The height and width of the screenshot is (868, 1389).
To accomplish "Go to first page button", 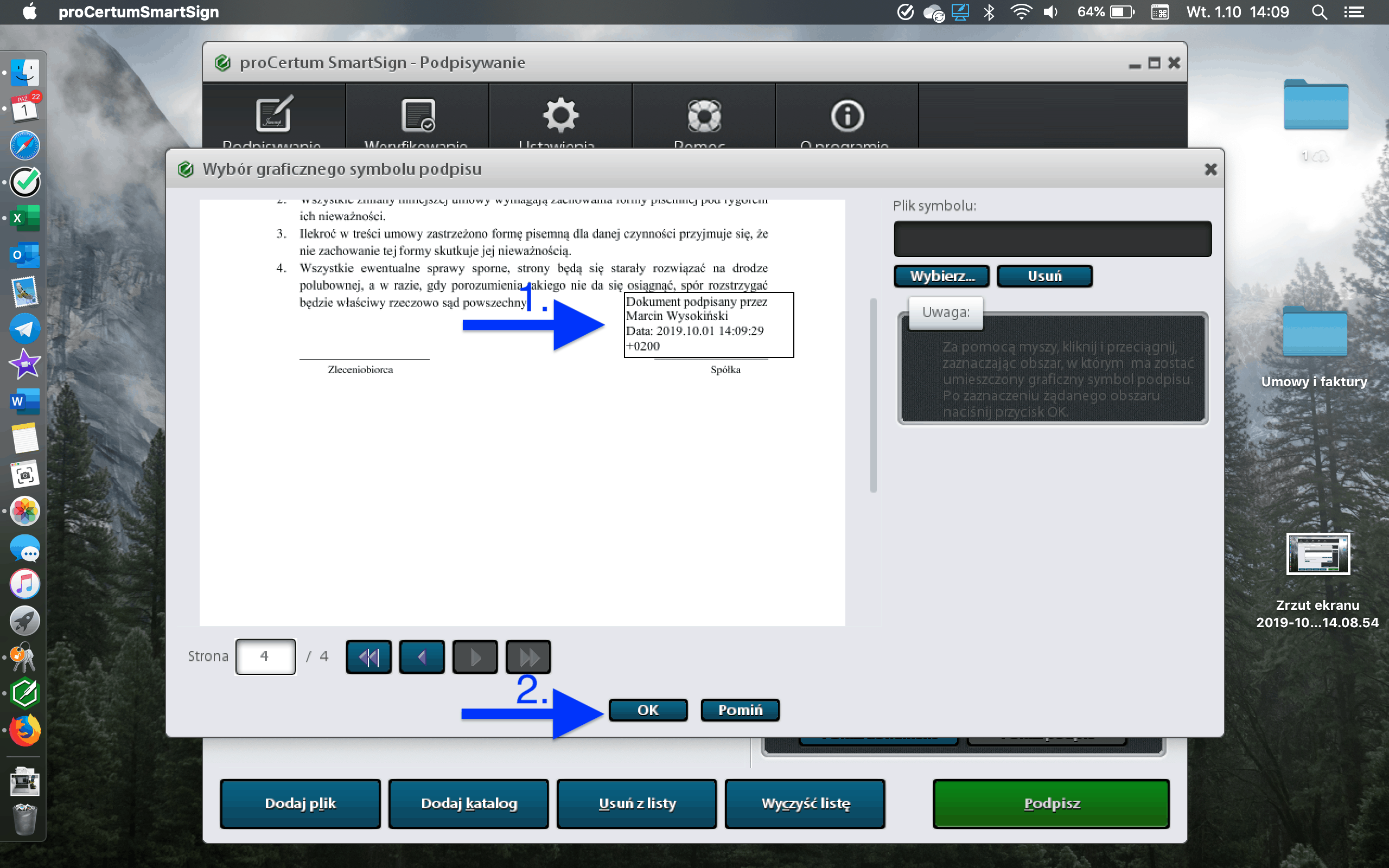I will coord(368,656).
